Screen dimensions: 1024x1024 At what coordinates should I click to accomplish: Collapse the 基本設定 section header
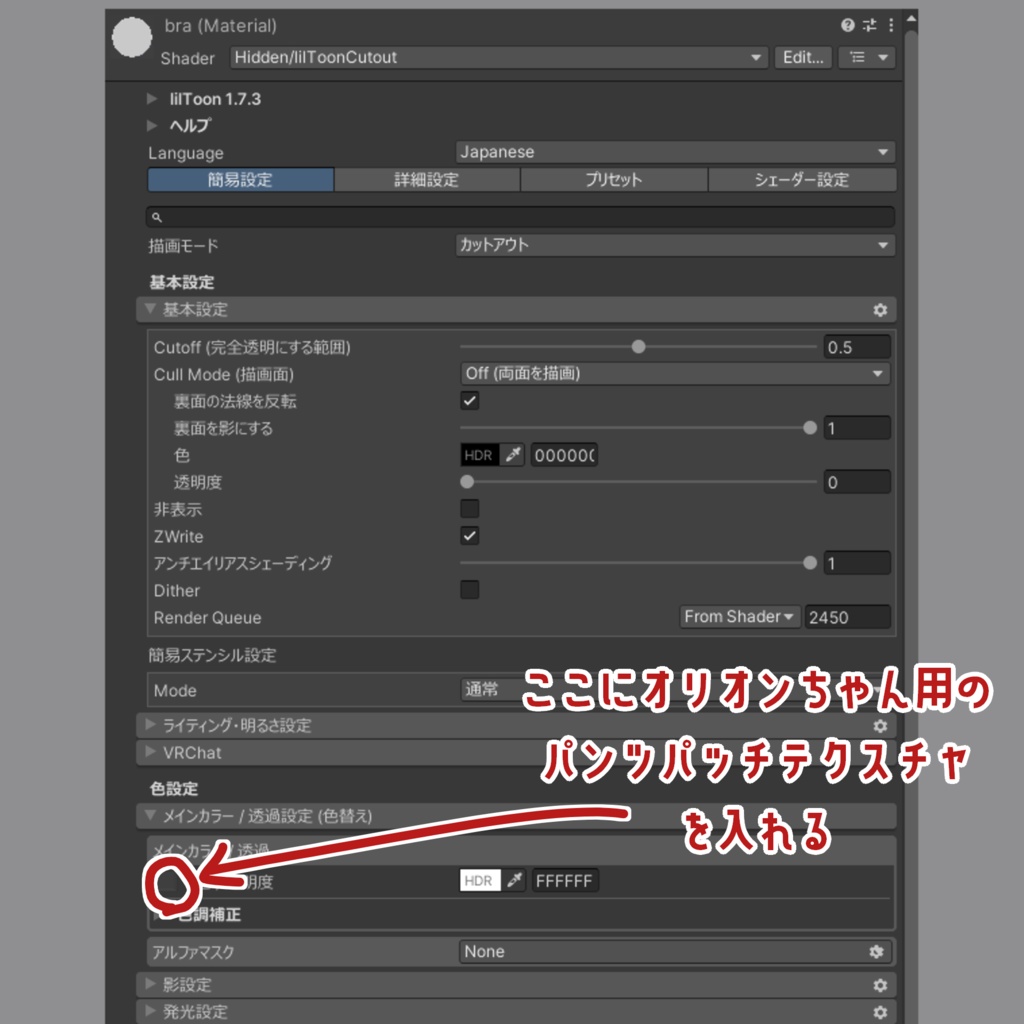516,310
